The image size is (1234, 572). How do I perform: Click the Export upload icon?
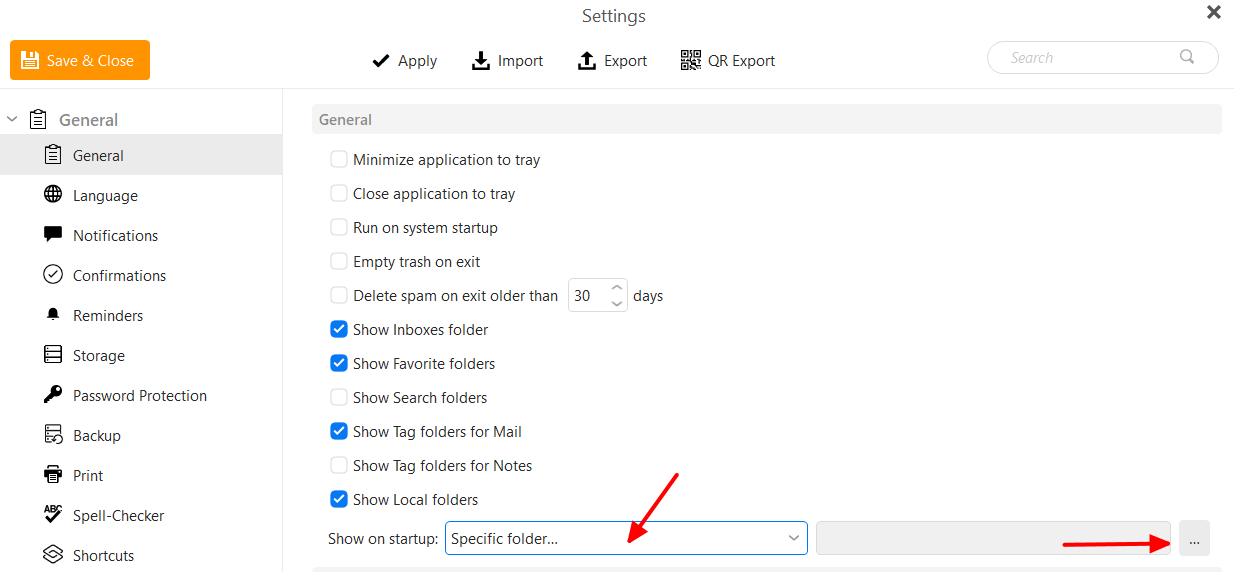[587, 60]
